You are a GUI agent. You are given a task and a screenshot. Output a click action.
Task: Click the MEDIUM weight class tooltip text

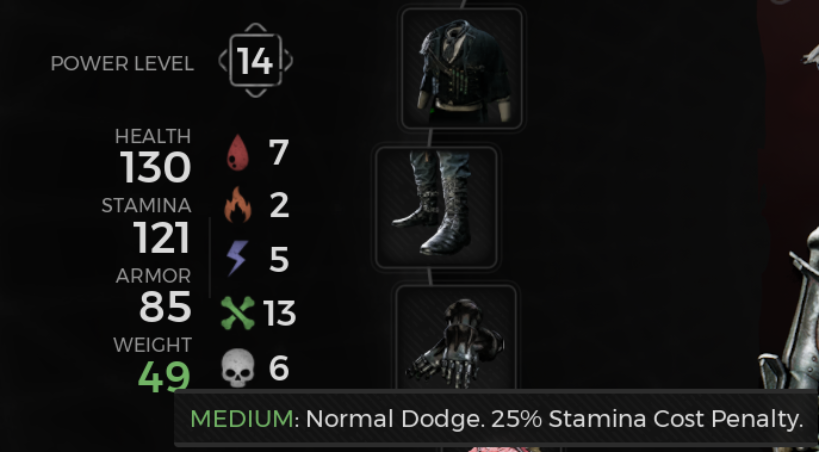pos(242,419)
